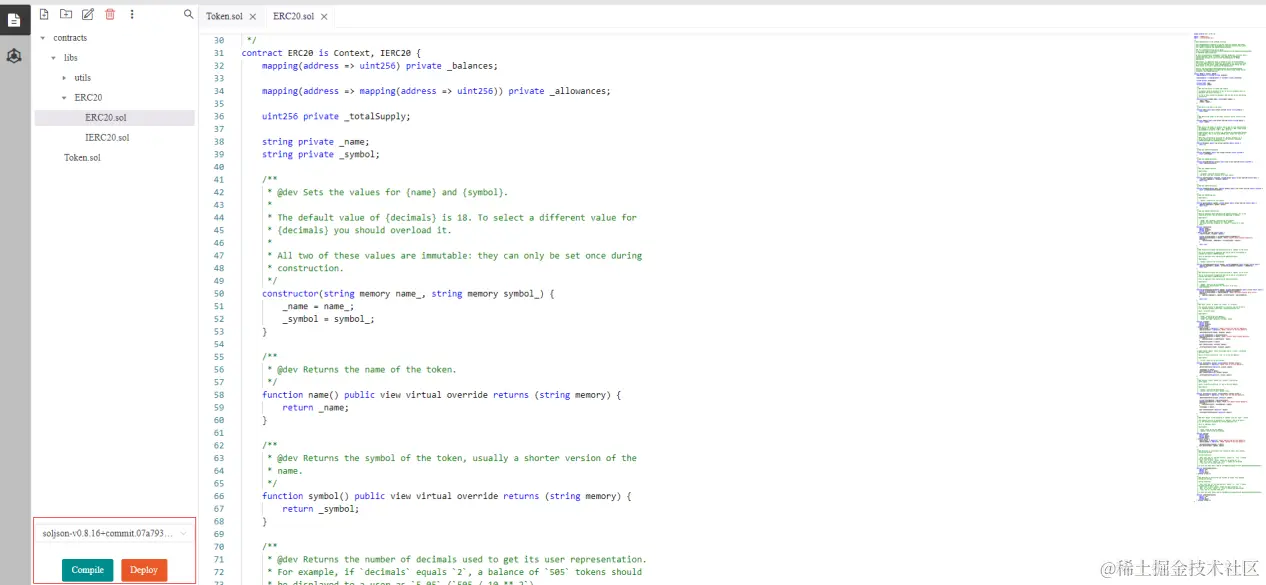1266x585 pixels.
Task: Click the 'return _symbol;' statement
Action: tap(321, 509)
